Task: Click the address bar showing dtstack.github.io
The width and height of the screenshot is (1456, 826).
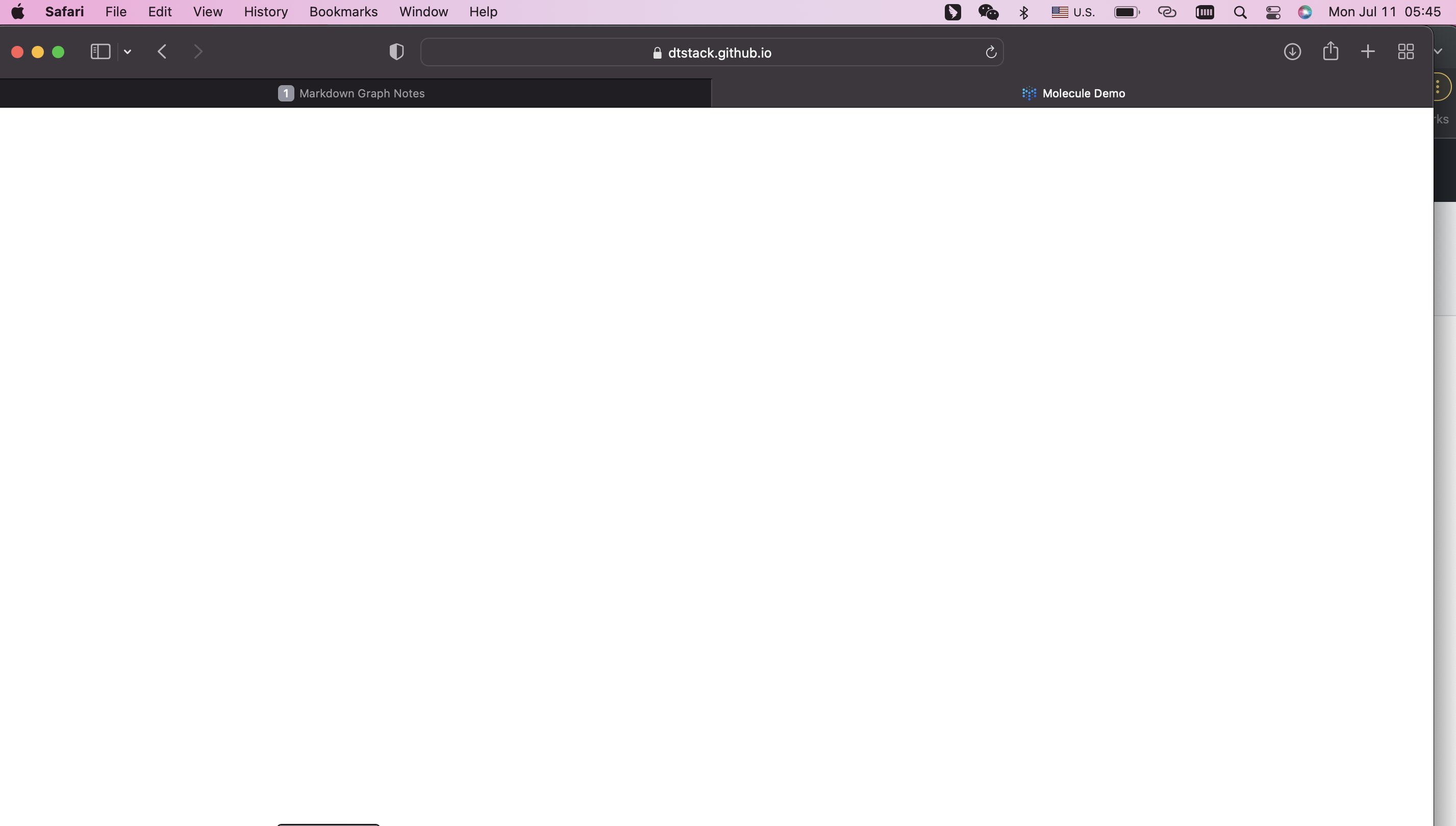Action: pos(712,52)
